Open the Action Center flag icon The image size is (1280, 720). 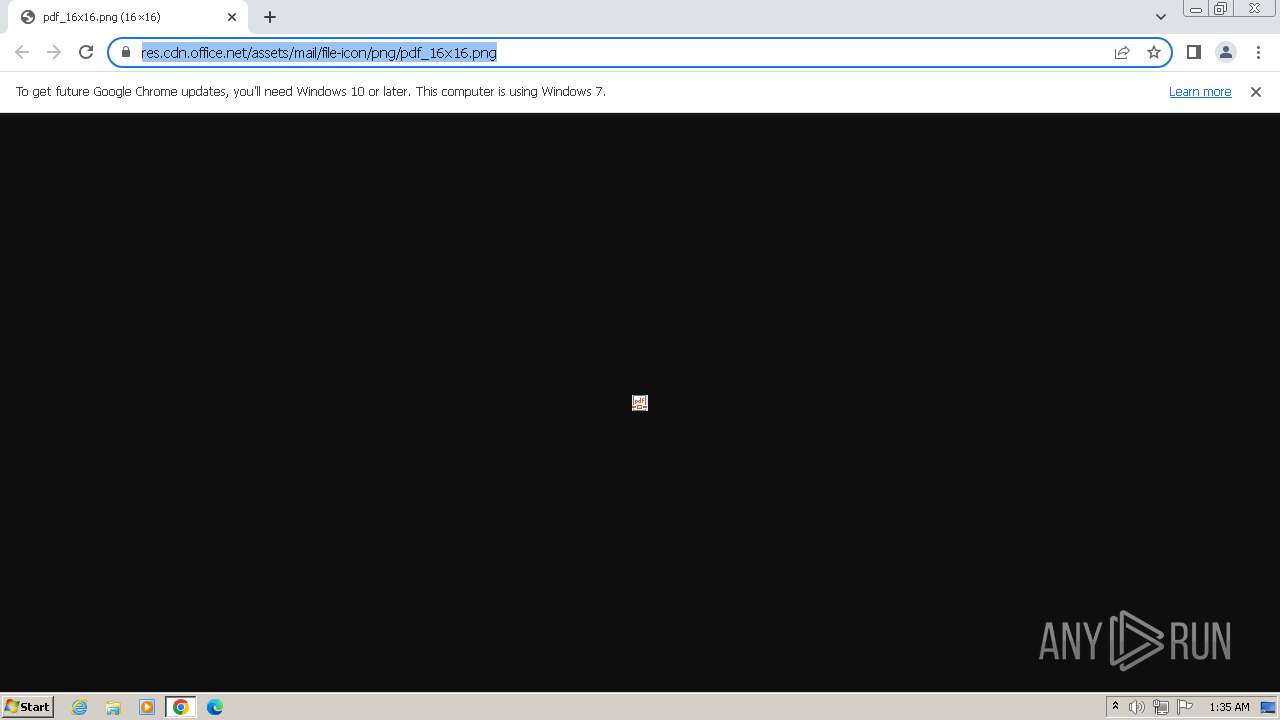click(1185, 707)
